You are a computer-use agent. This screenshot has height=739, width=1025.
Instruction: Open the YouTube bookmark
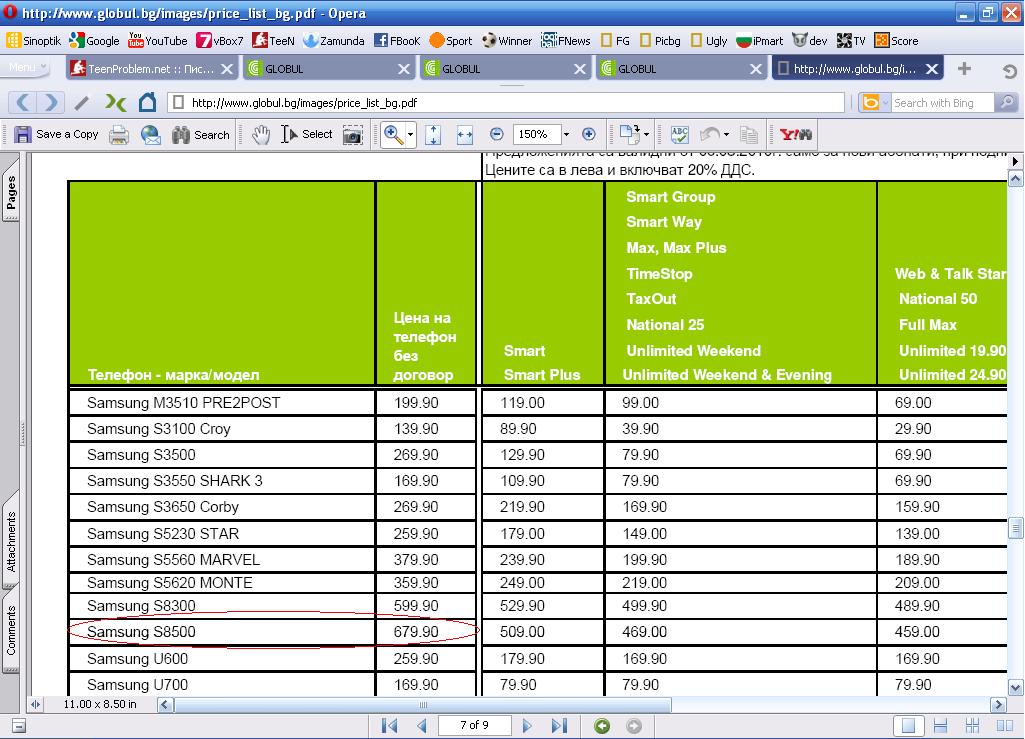(158, 41)
